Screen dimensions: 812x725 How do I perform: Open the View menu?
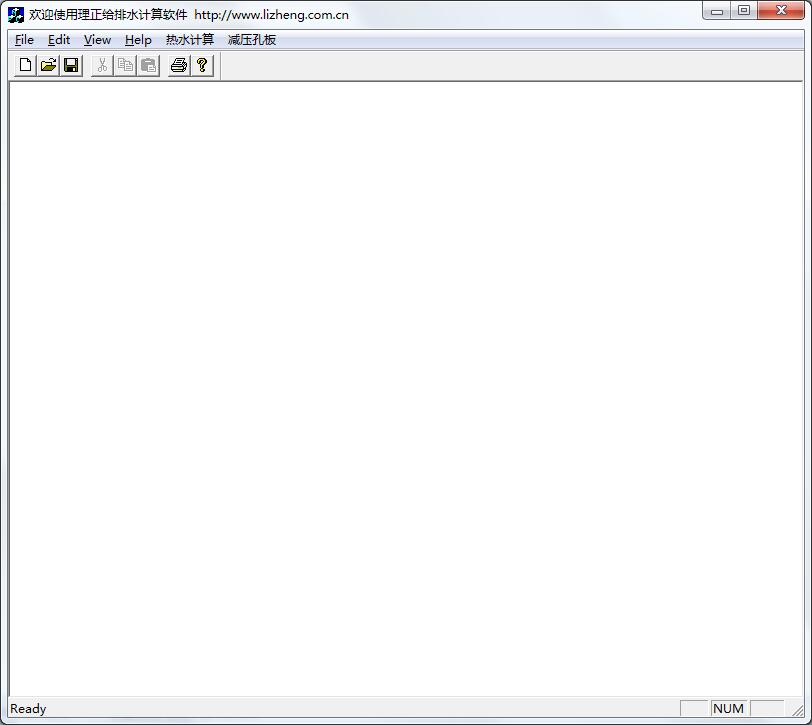tap(97, 40)
